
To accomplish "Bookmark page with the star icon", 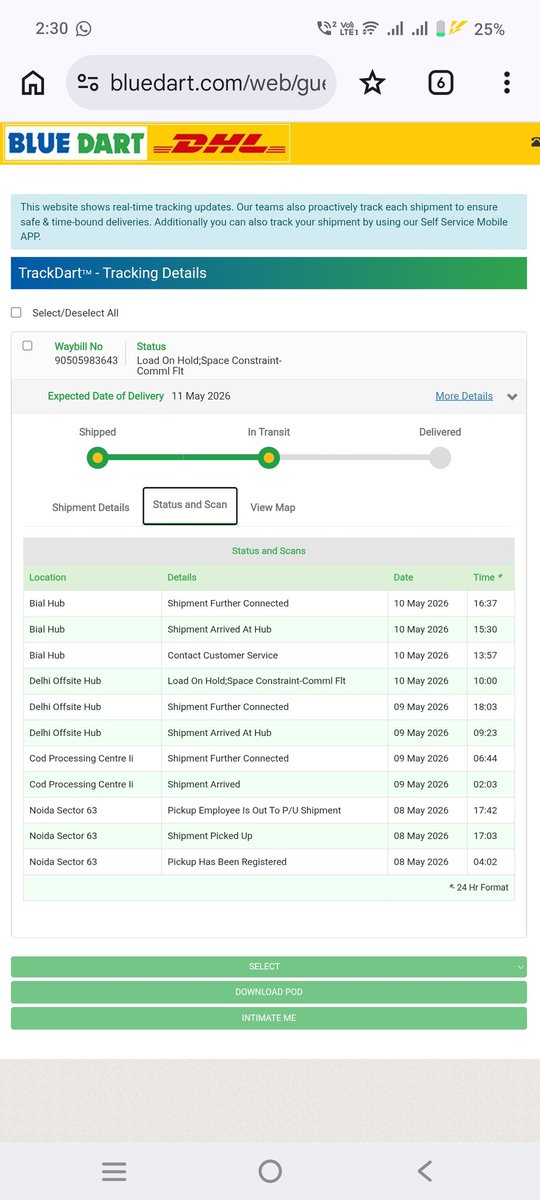I will click(372, 83).
